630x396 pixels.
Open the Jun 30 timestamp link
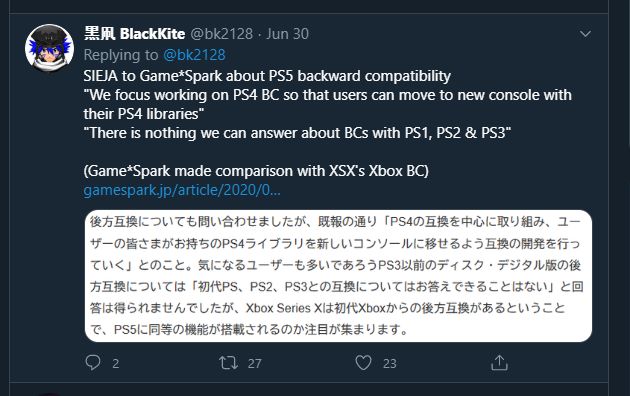(x=287, y=34)
